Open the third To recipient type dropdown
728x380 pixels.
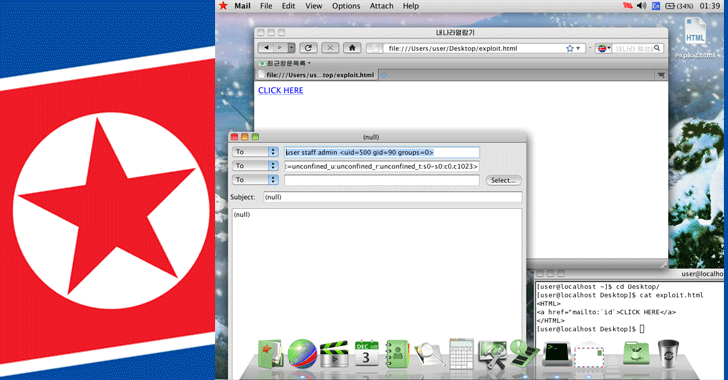255,180
